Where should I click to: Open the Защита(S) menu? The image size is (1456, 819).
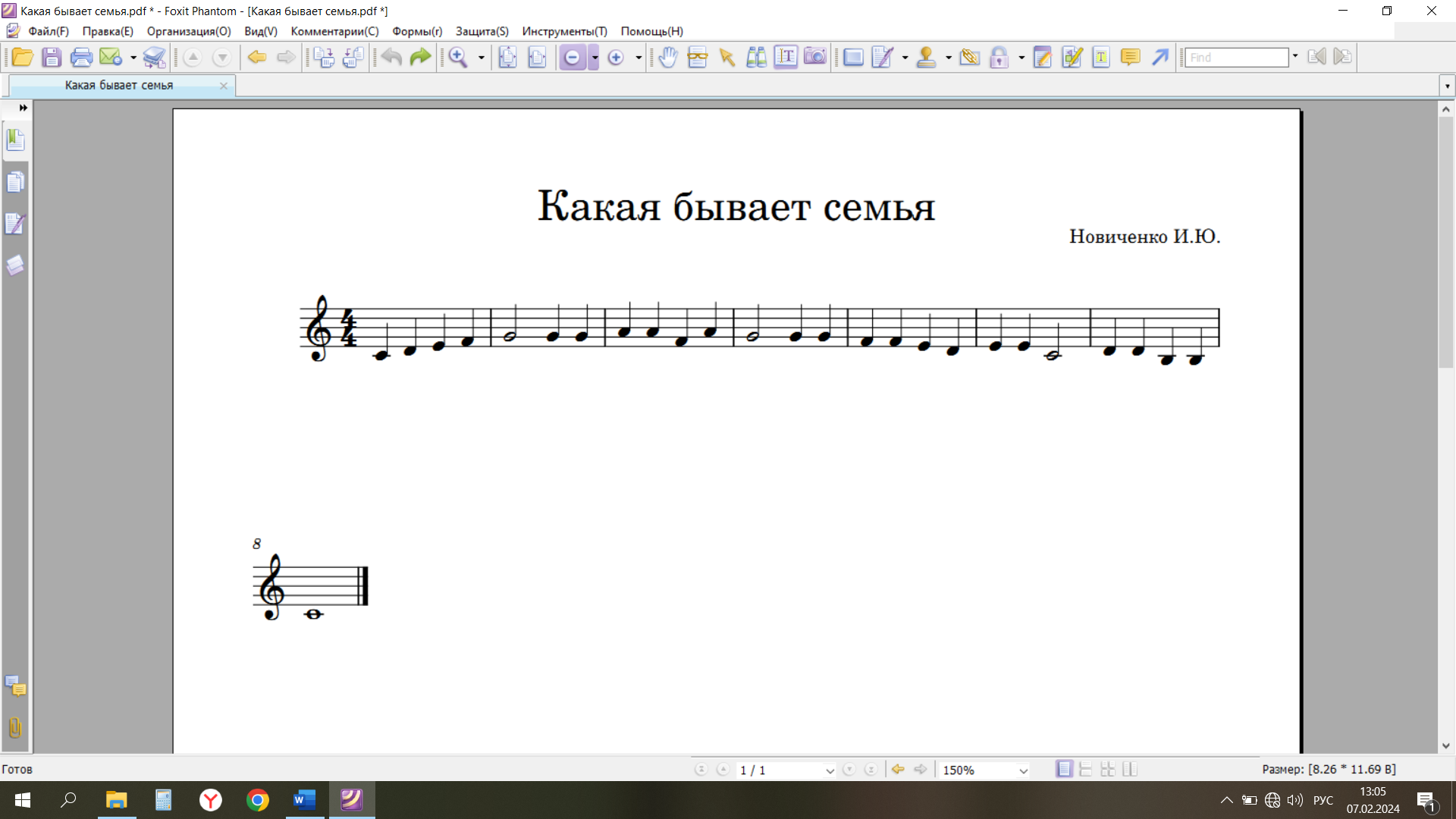pos(482,31)
